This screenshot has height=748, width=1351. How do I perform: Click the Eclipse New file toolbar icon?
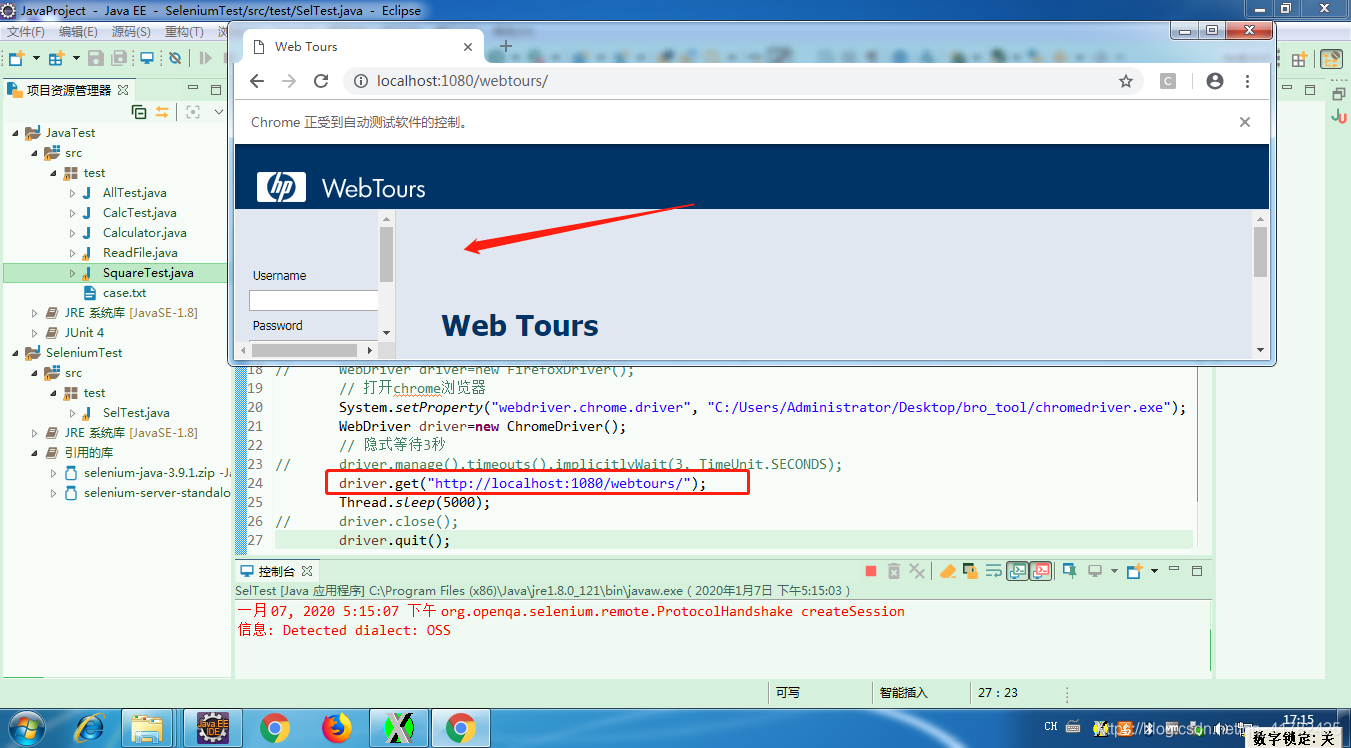point(16,58)
